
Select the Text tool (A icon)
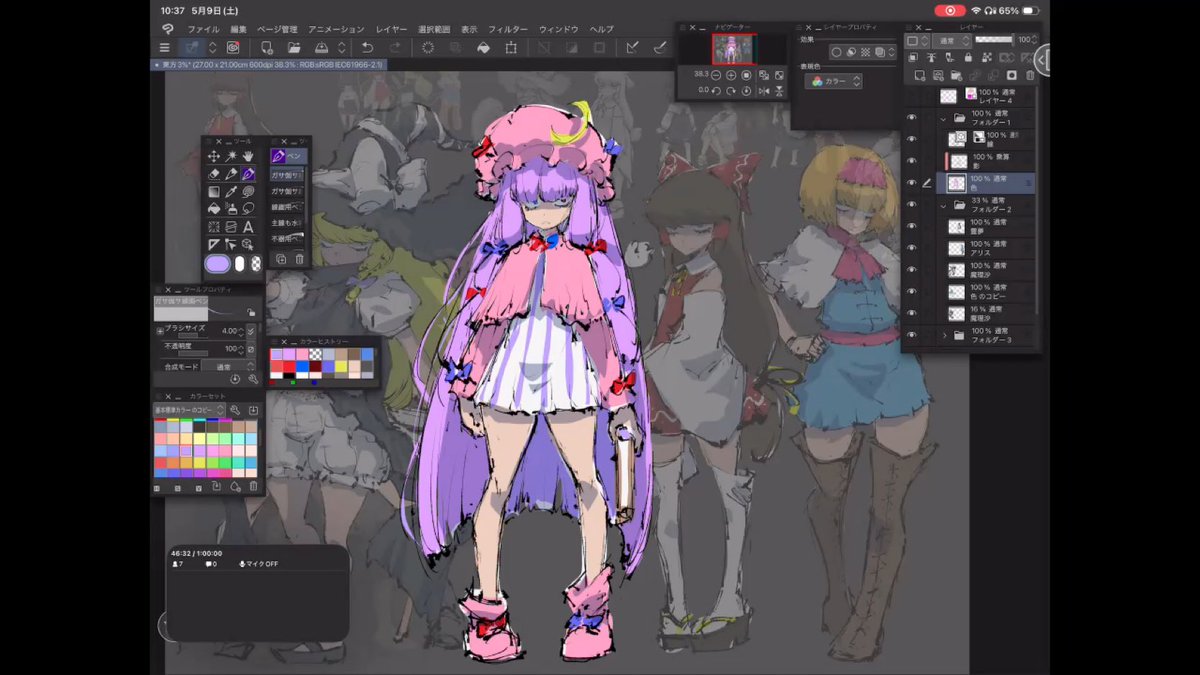click(248, 226)
